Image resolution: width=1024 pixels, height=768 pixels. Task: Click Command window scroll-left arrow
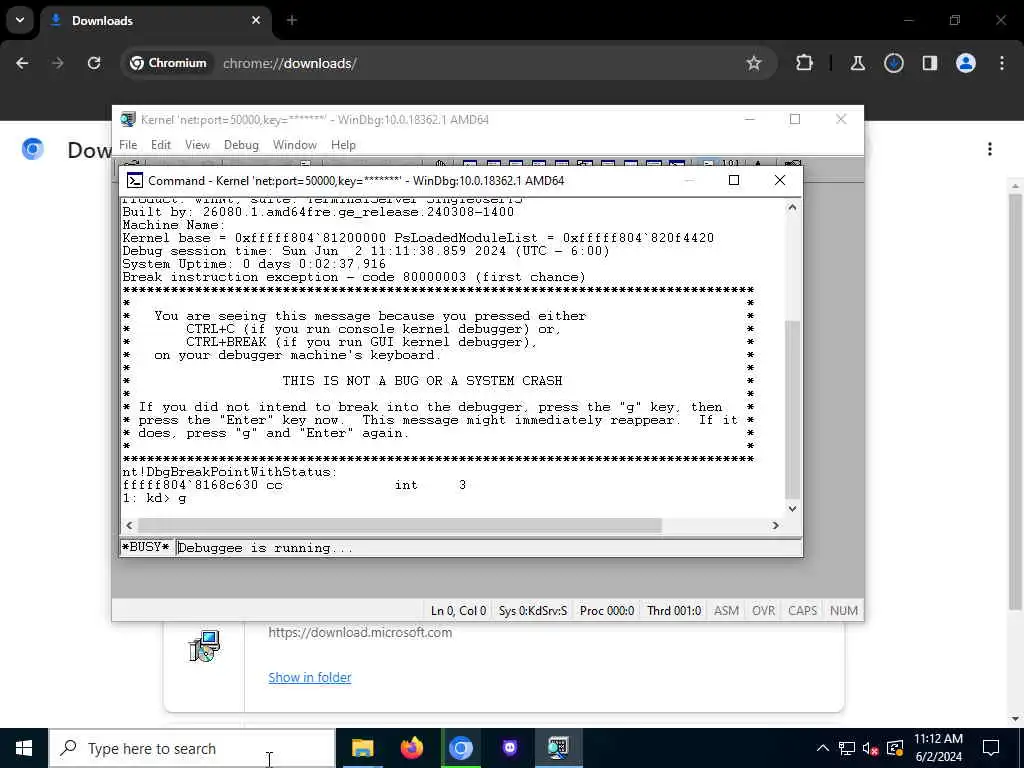click(x=129, y=525)
